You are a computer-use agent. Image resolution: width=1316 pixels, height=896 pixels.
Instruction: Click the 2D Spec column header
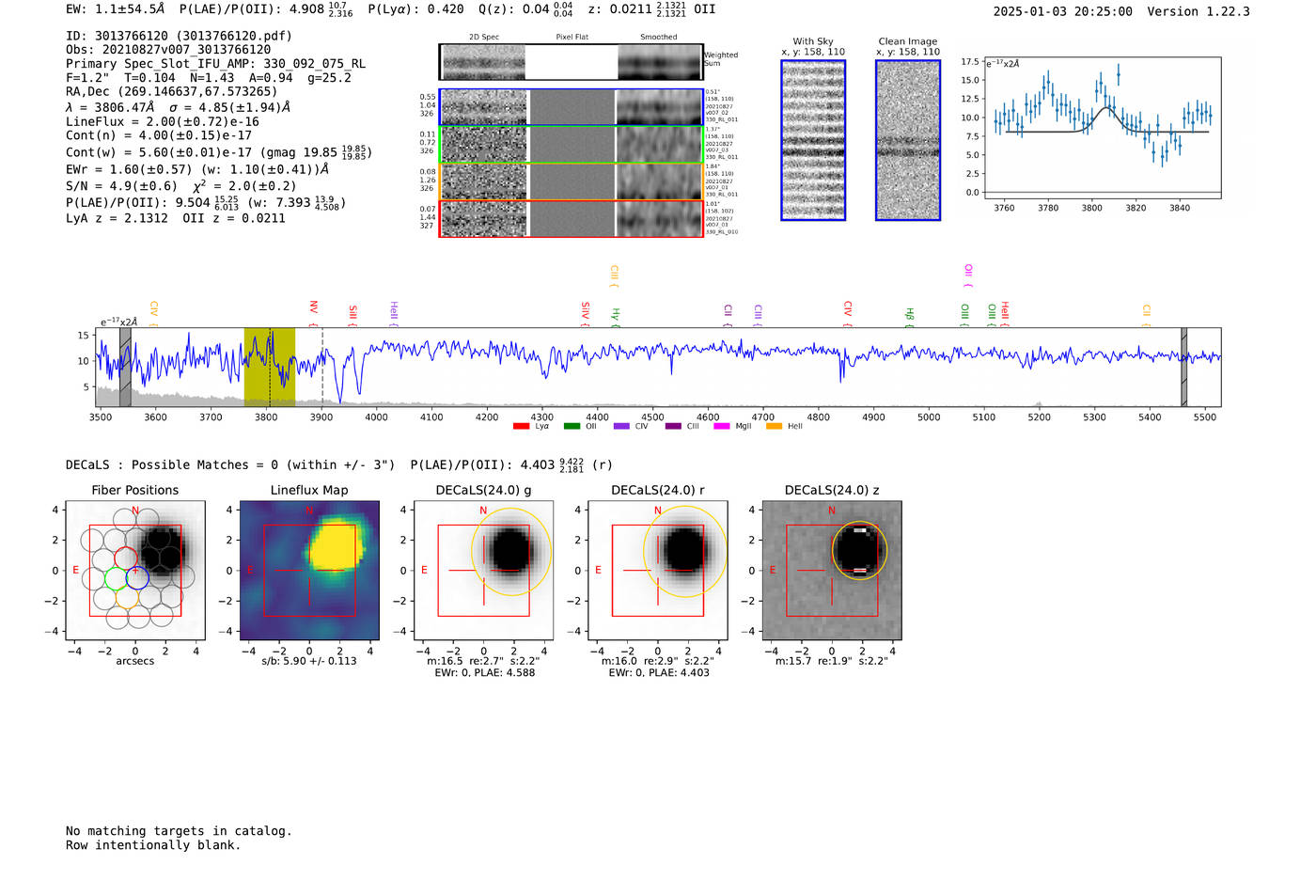point(484,37)
